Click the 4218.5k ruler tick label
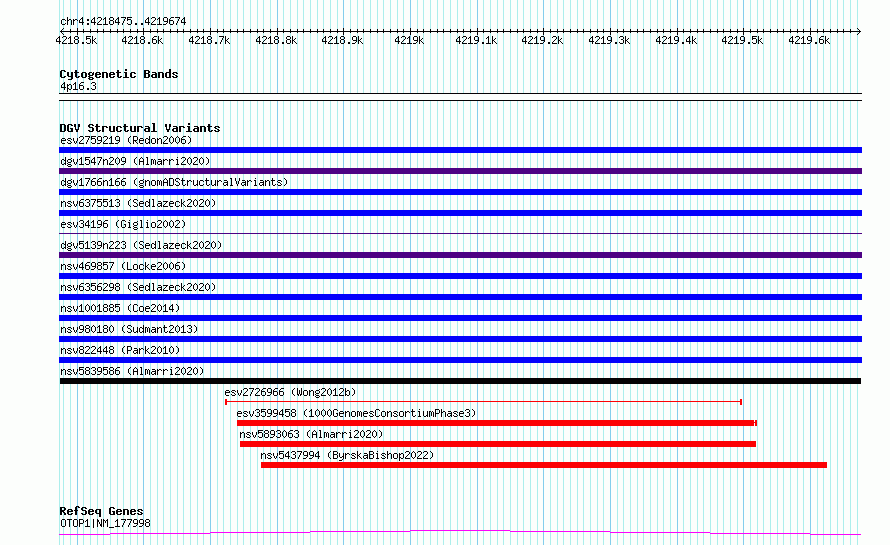Viewport: 890px width, 545px height. [x=76, y=40]
